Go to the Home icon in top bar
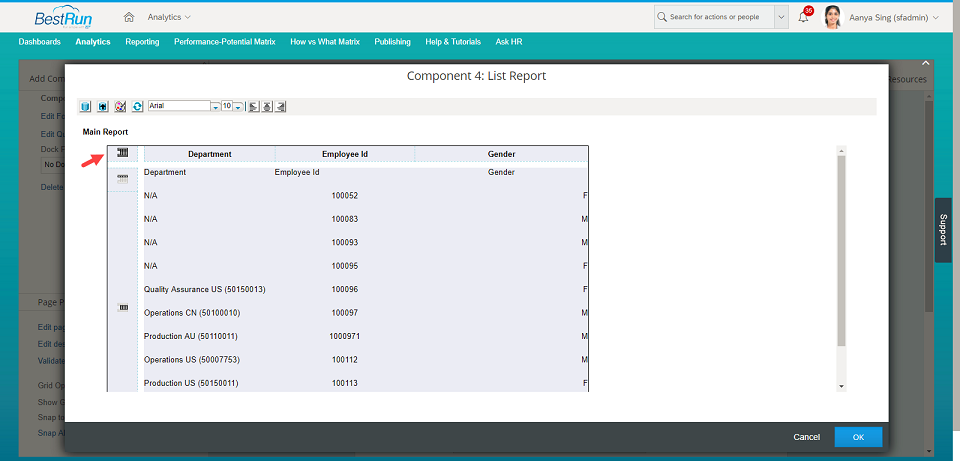 click(129, 17)
